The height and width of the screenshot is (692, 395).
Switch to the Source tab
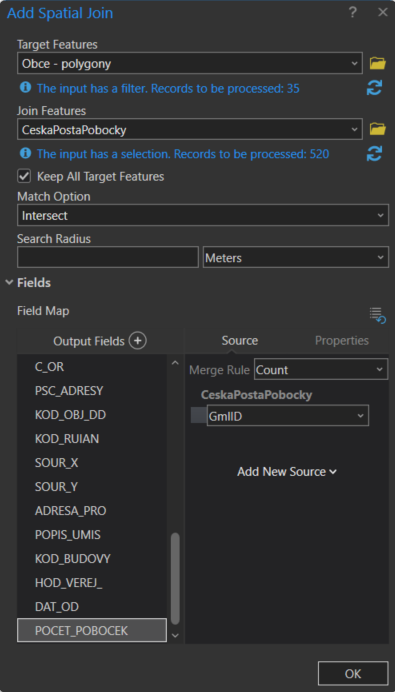(x=240, y=341)
